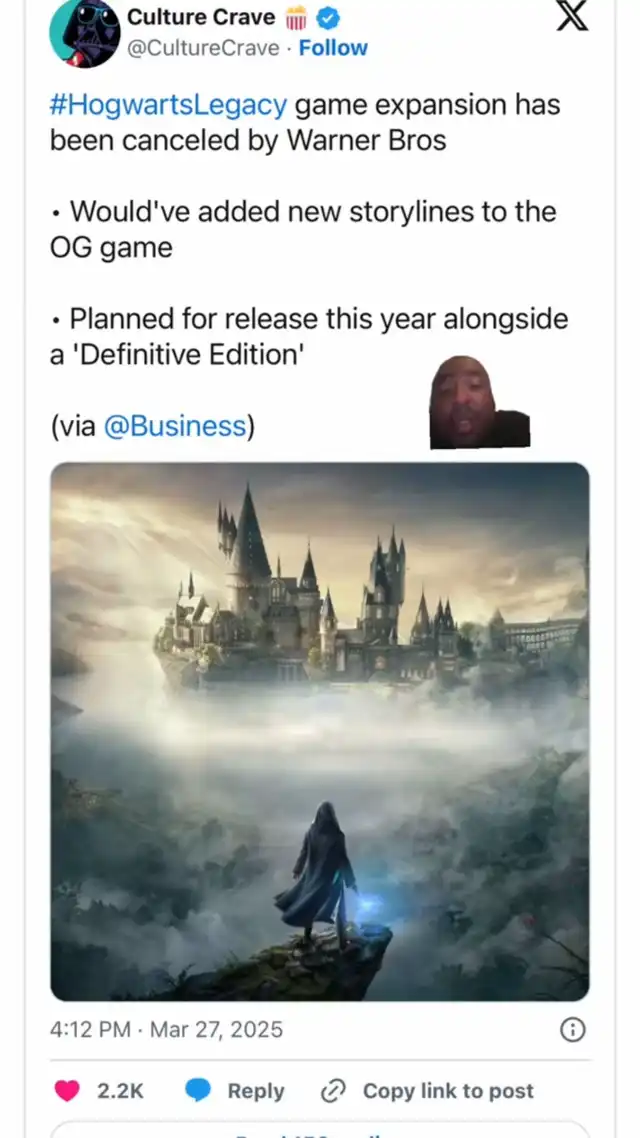Open the @Business mention link
Image resolution: width=640 pixels, height=1138 pixels.
coord(175,427)
